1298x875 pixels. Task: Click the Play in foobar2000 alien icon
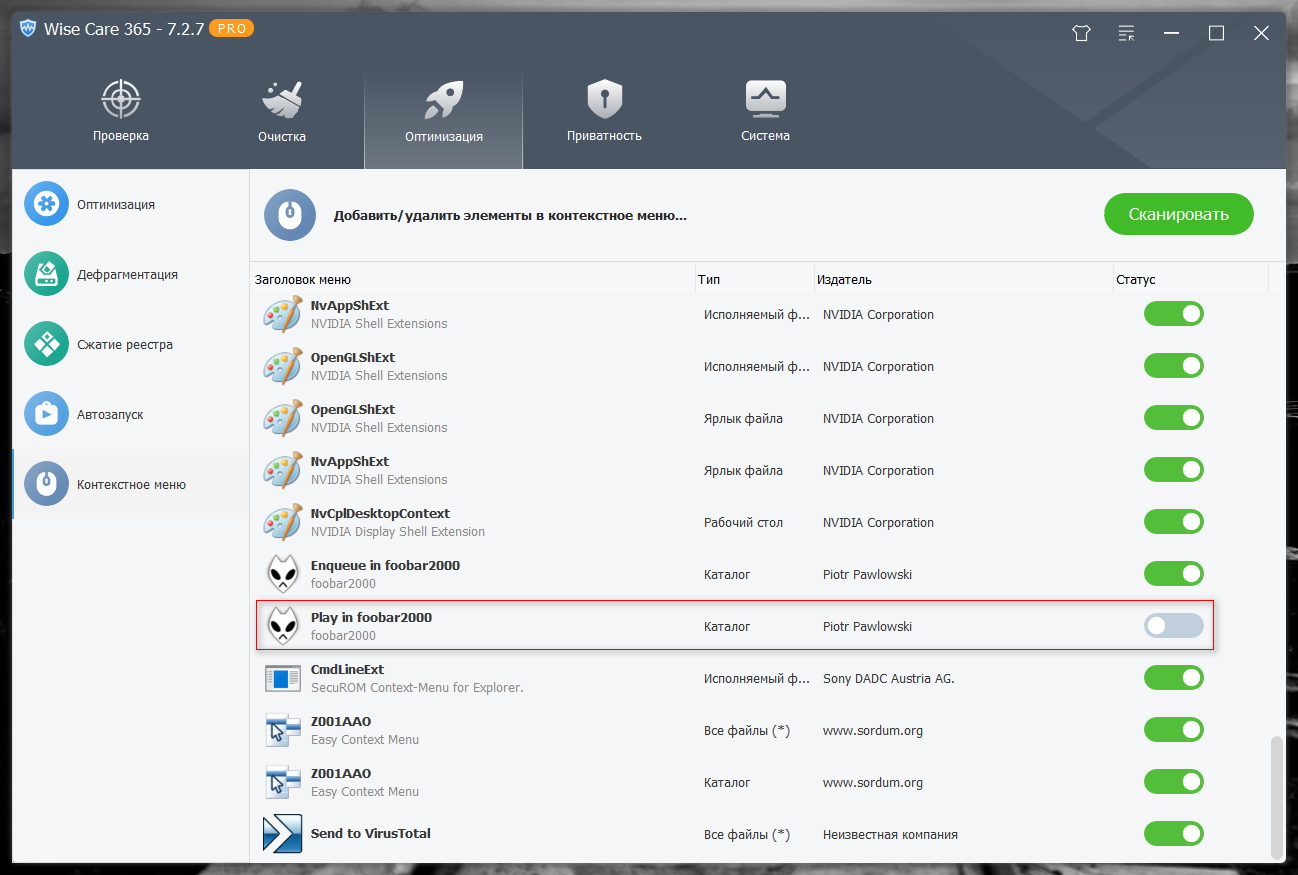[283, 626]
